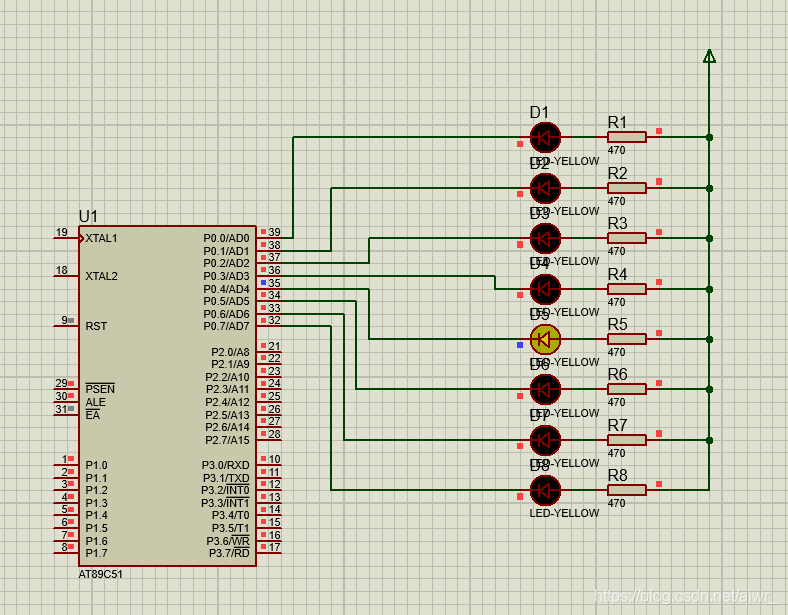Click the P0.0/AD0 pin label

click(x=226, y=238)
